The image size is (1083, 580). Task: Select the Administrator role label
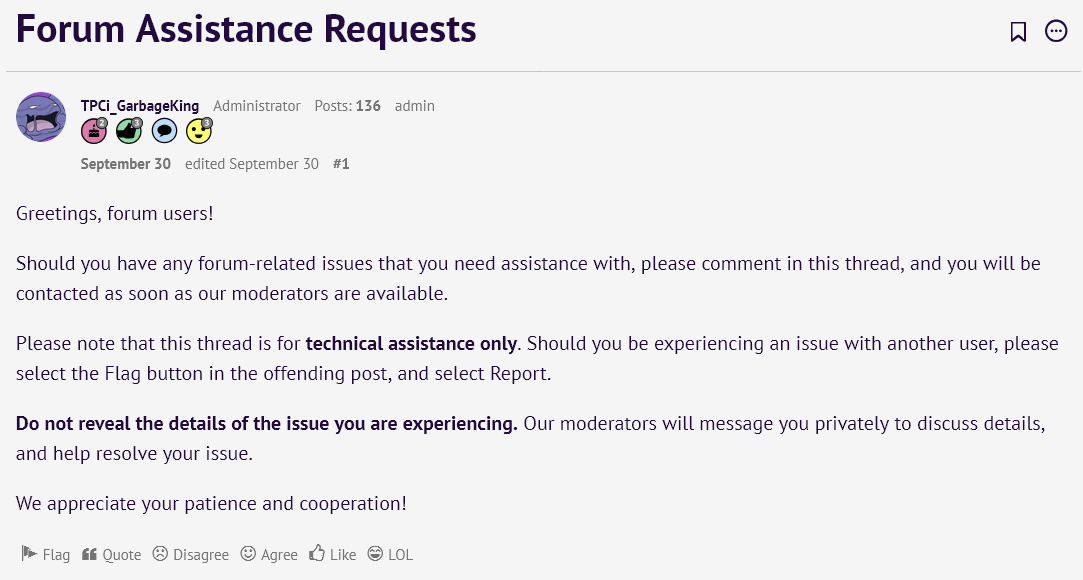tap(257, 106)
